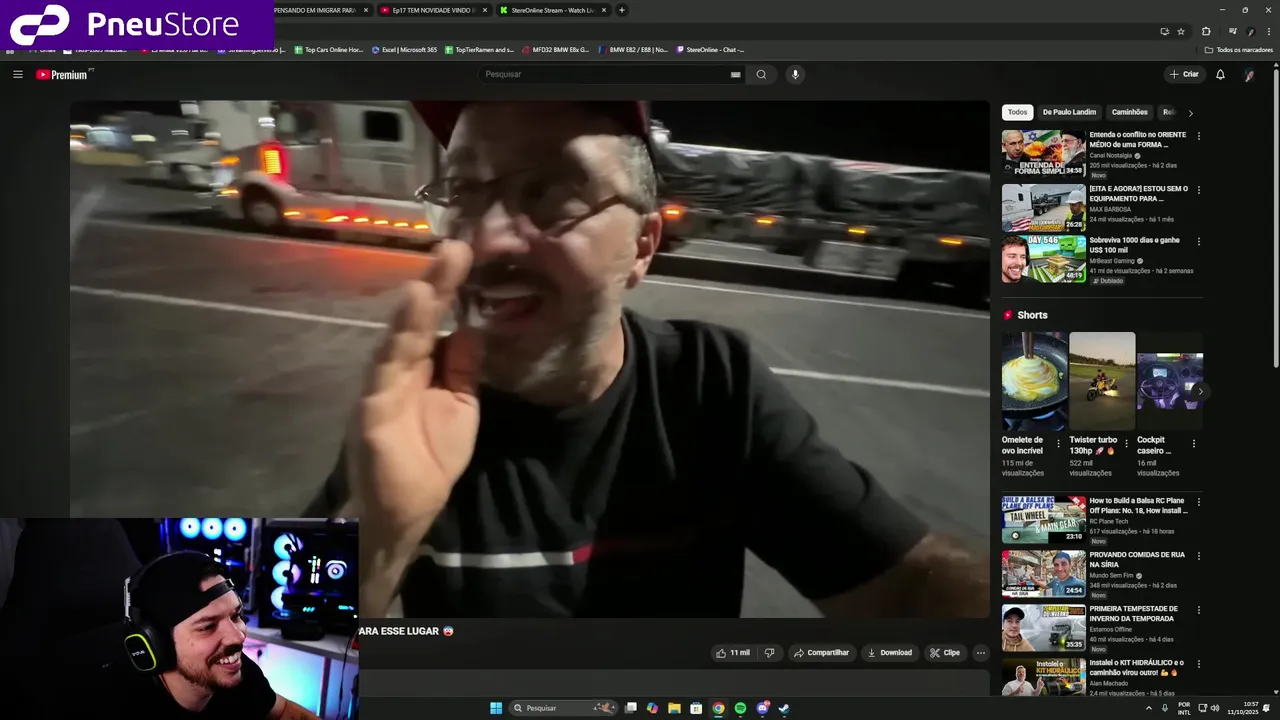Open Steam from the taskbar
This screenshot has height=720, width=1280.
click(x=784, y=708)
